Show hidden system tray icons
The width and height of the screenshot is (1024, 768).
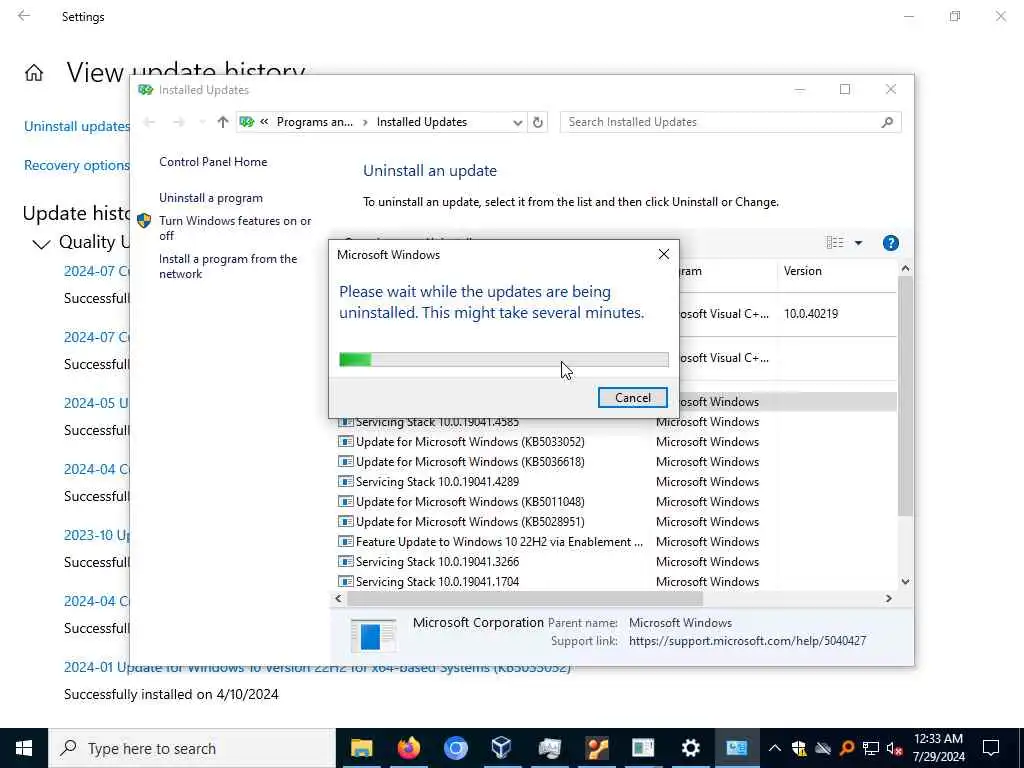tap(775, 748)
